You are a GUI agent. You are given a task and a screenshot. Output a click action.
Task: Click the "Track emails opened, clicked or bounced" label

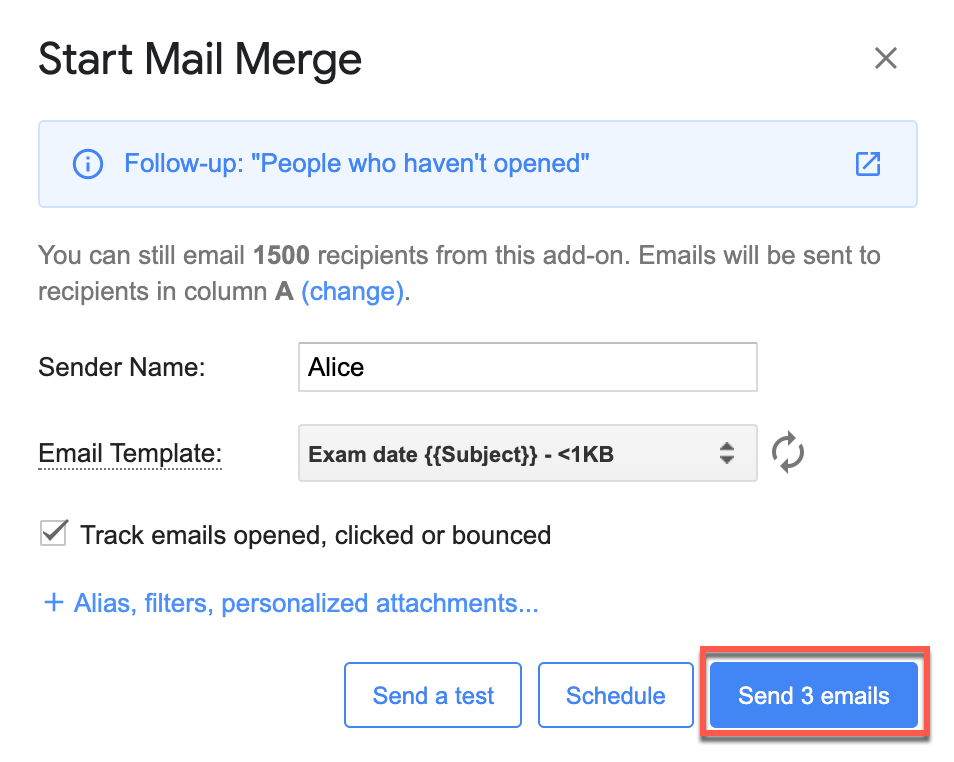tap(315, 535)
